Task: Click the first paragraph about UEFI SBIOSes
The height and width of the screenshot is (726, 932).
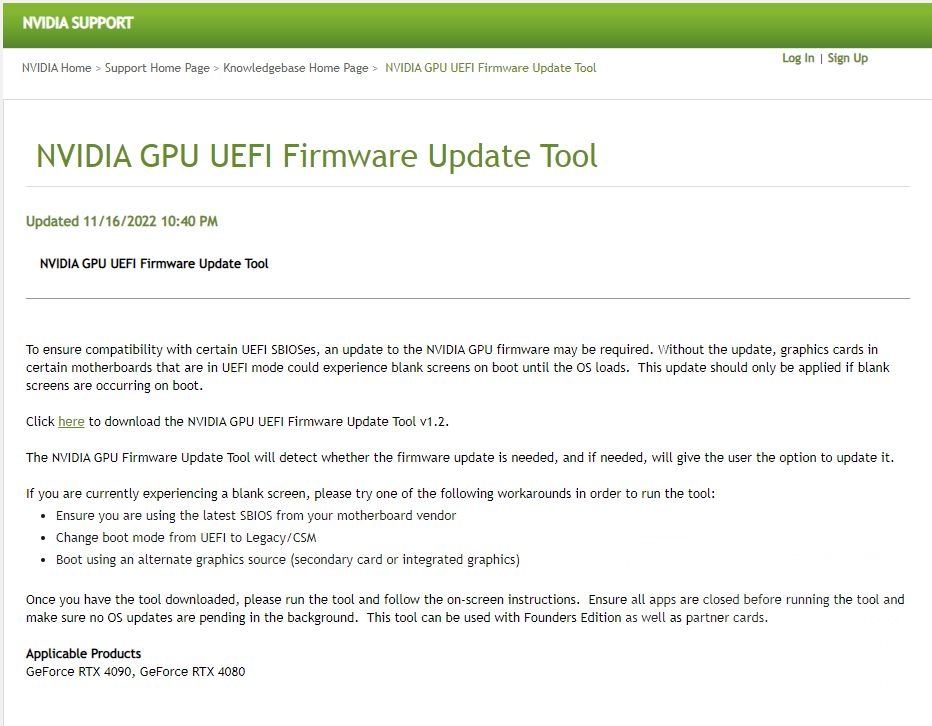Action: point(458,367)
